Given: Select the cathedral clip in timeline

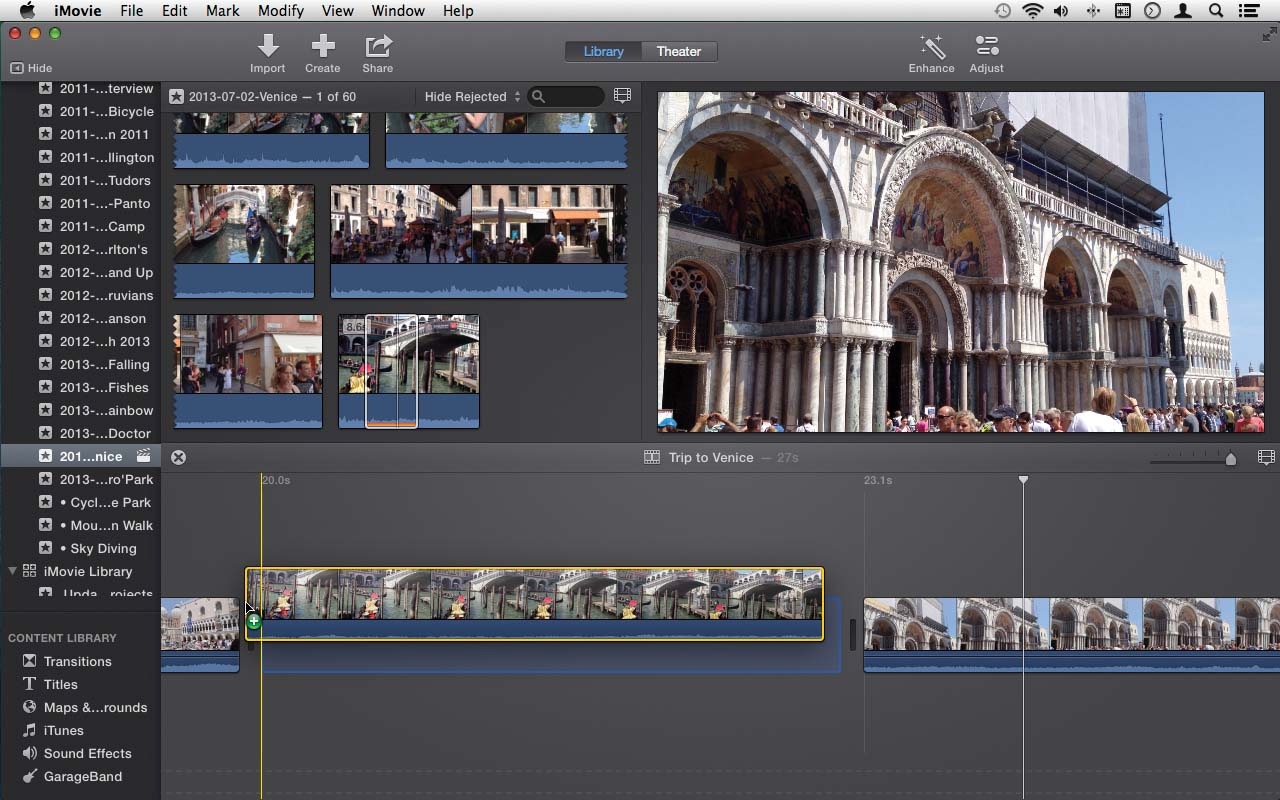Looking at the screenshot, I should click(1071, 634).
